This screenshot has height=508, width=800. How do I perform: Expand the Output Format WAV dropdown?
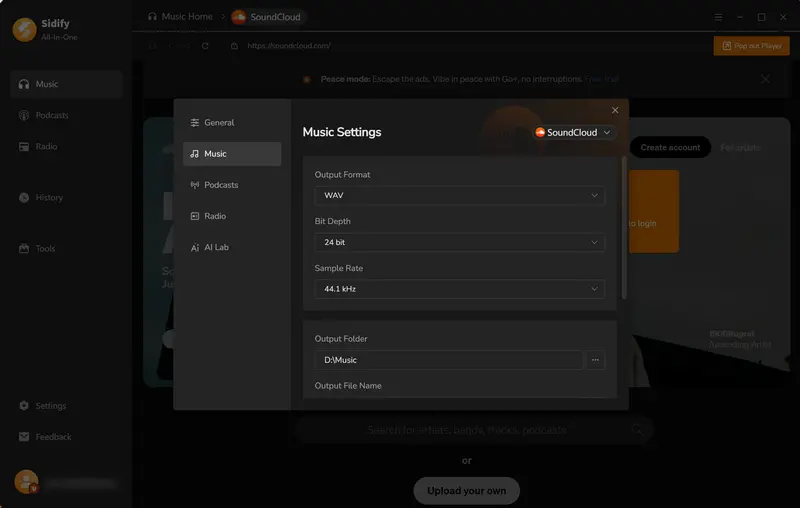(x=460, y=195)
